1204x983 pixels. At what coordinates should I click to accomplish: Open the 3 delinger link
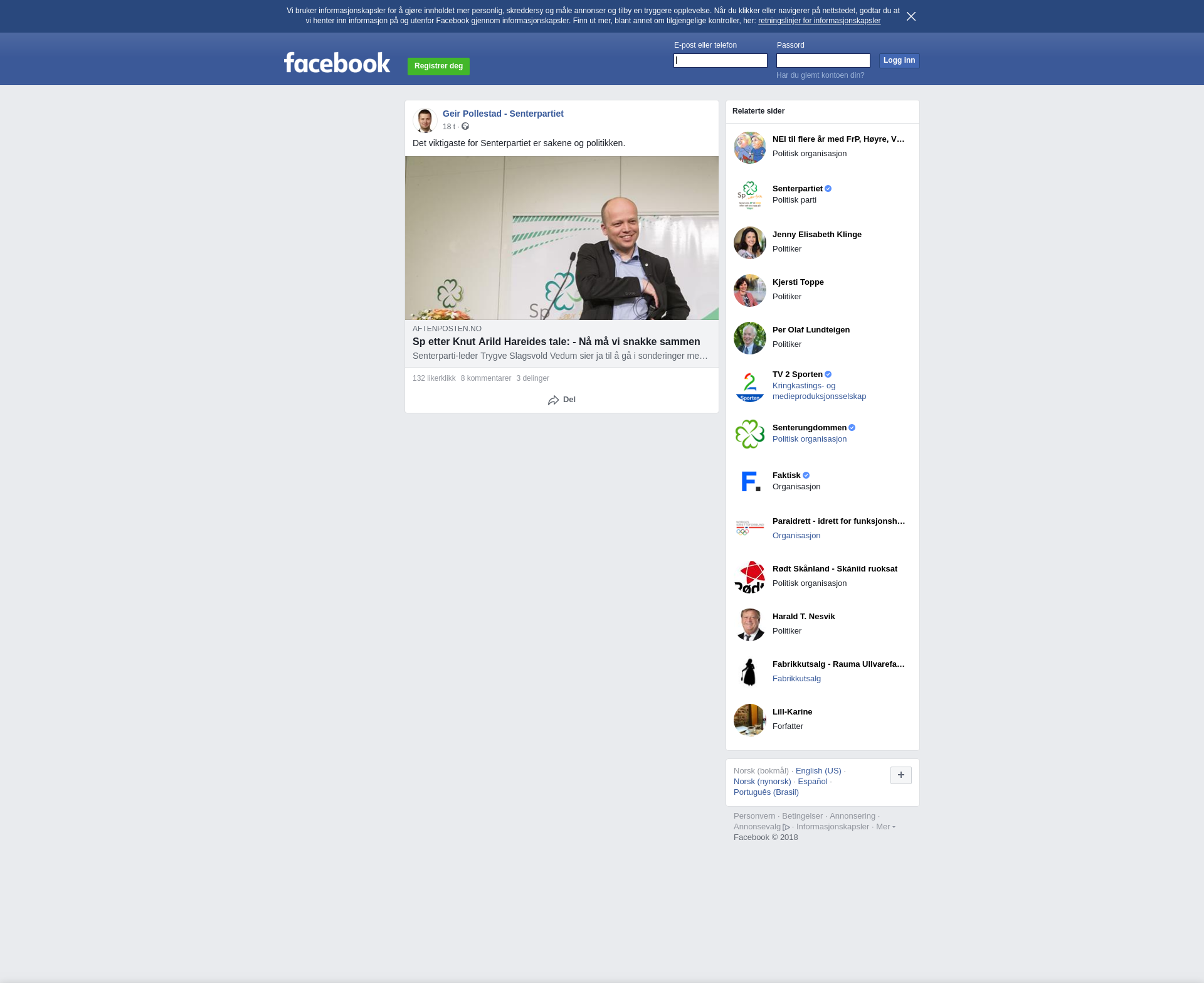point(532,378)
